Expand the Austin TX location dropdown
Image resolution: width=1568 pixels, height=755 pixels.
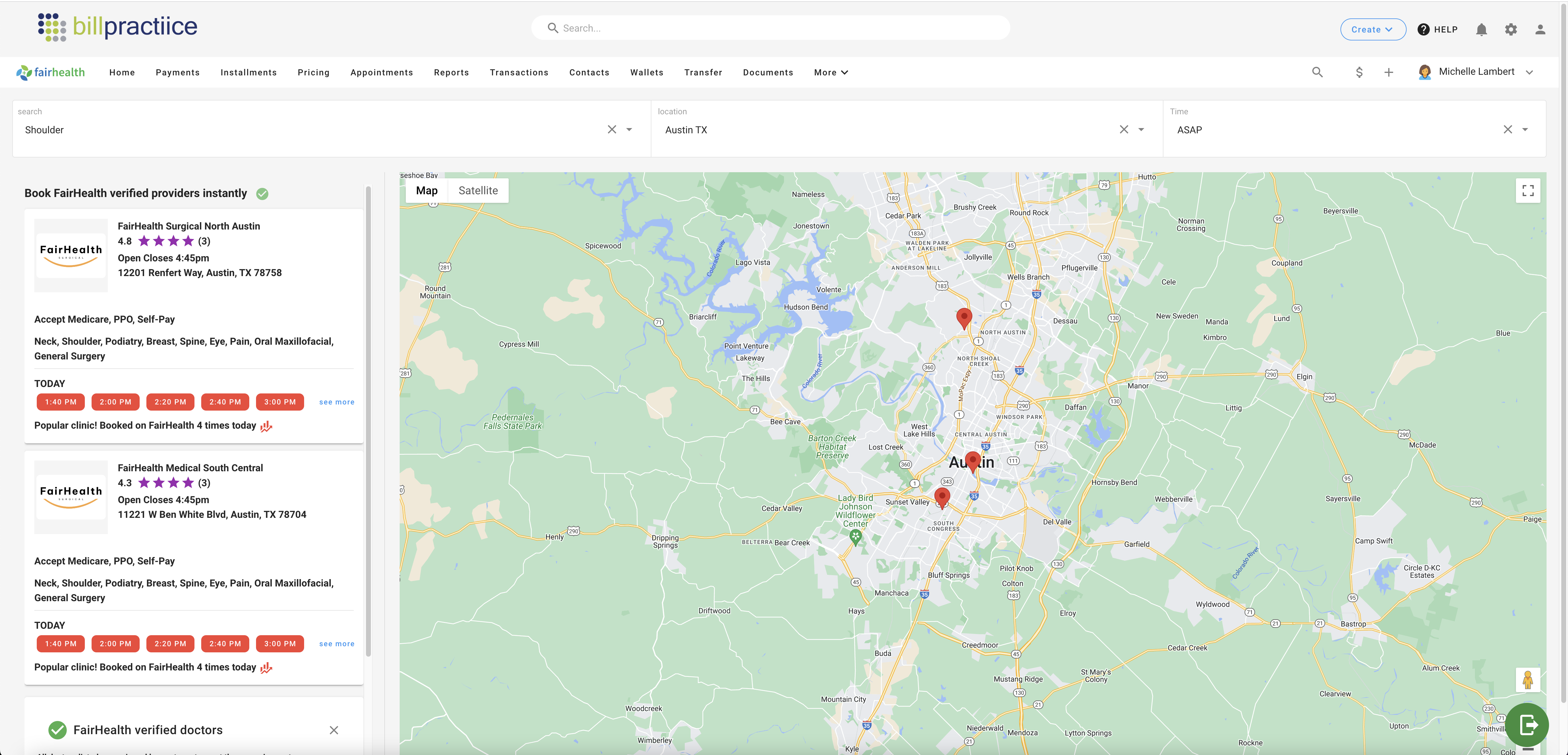pyautogui.click(x=1141, y=130)
